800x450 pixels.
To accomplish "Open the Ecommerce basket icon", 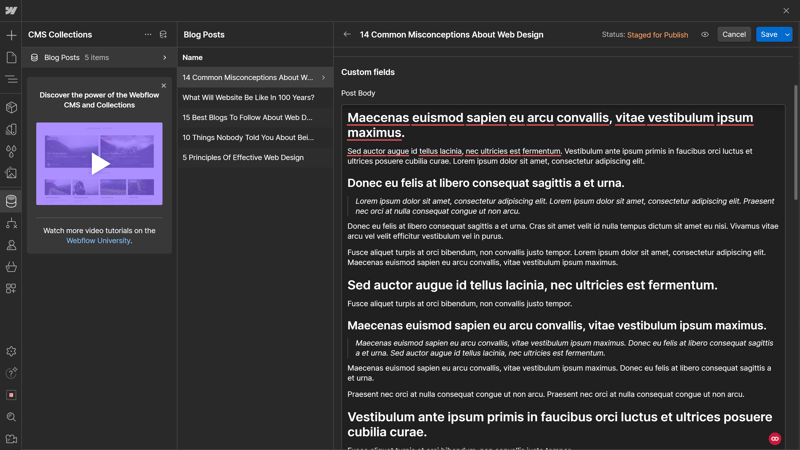I will click(x=11, y=267).
